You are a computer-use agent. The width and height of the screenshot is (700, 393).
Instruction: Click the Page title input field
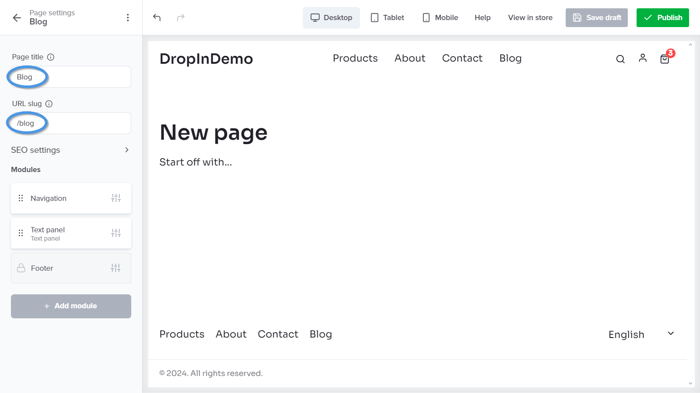click(71, 77)
